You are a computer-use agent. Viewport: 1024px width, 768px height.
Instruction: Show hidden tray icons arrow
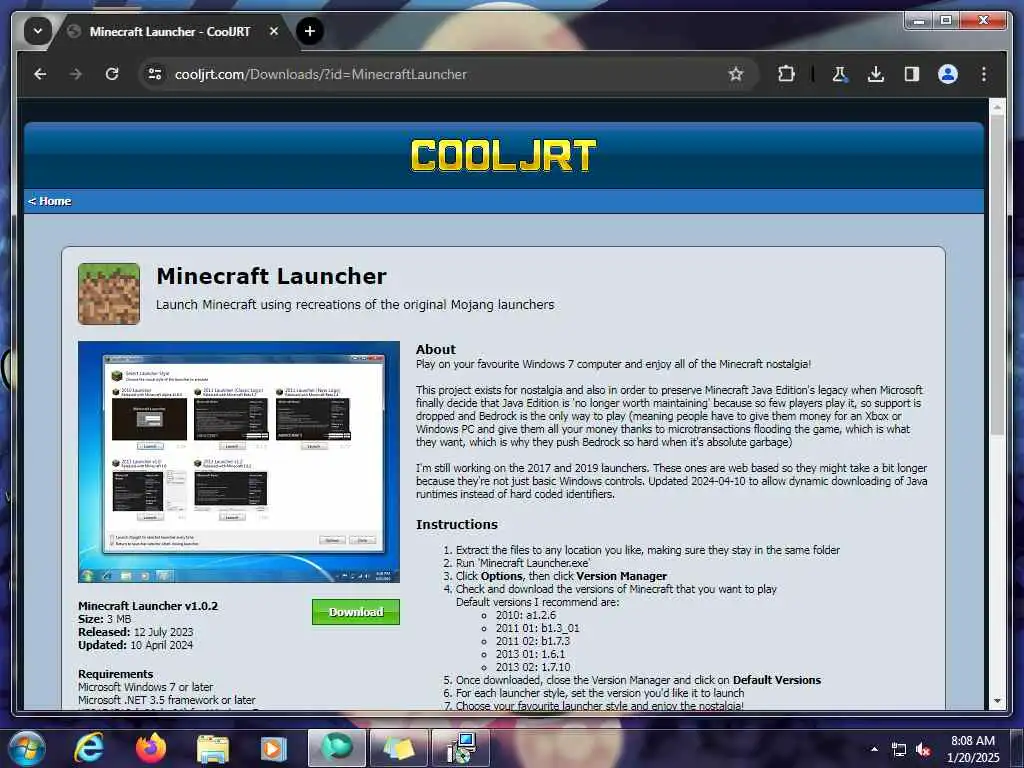point(874,749)
